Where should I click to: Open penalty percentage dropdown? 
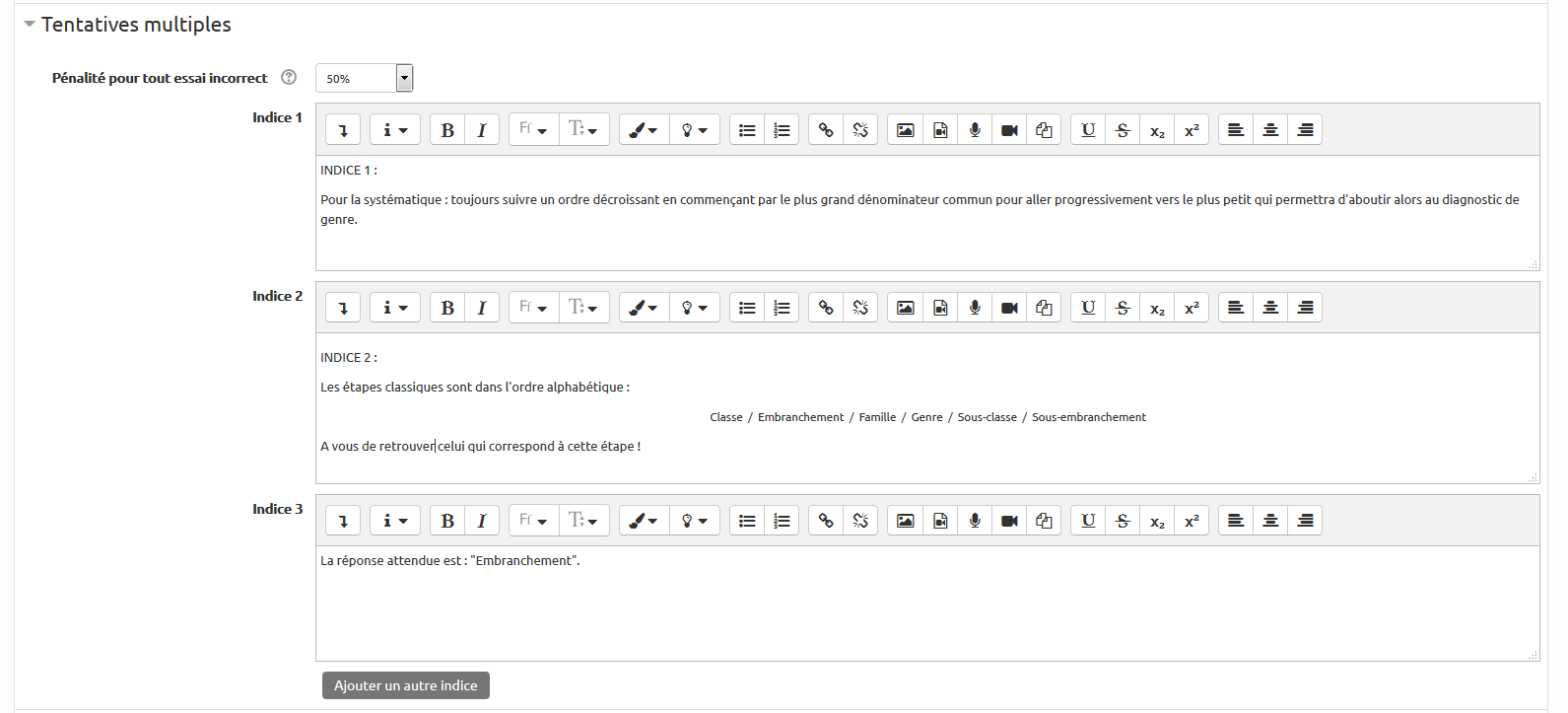pyautogui.click(x=404, y=78)
